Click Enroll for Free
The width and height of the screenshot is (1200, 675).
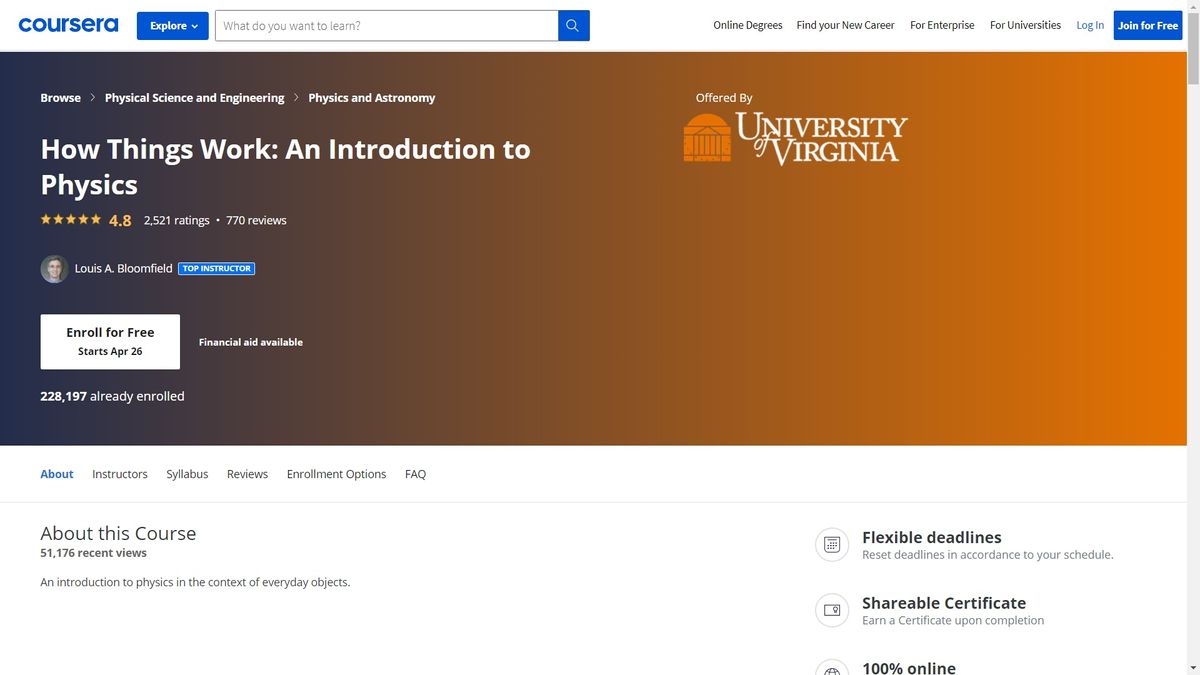[x=110, y=341]
